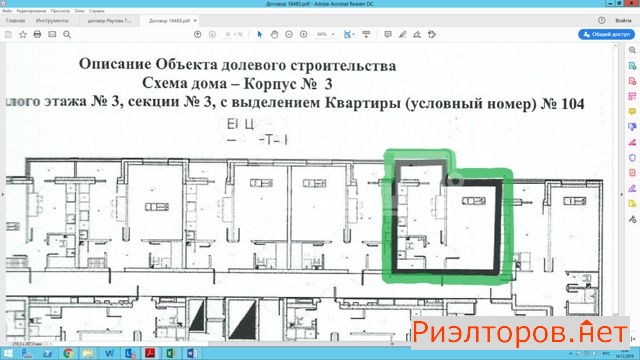Open search tool in right sidebar

(632, 50)
